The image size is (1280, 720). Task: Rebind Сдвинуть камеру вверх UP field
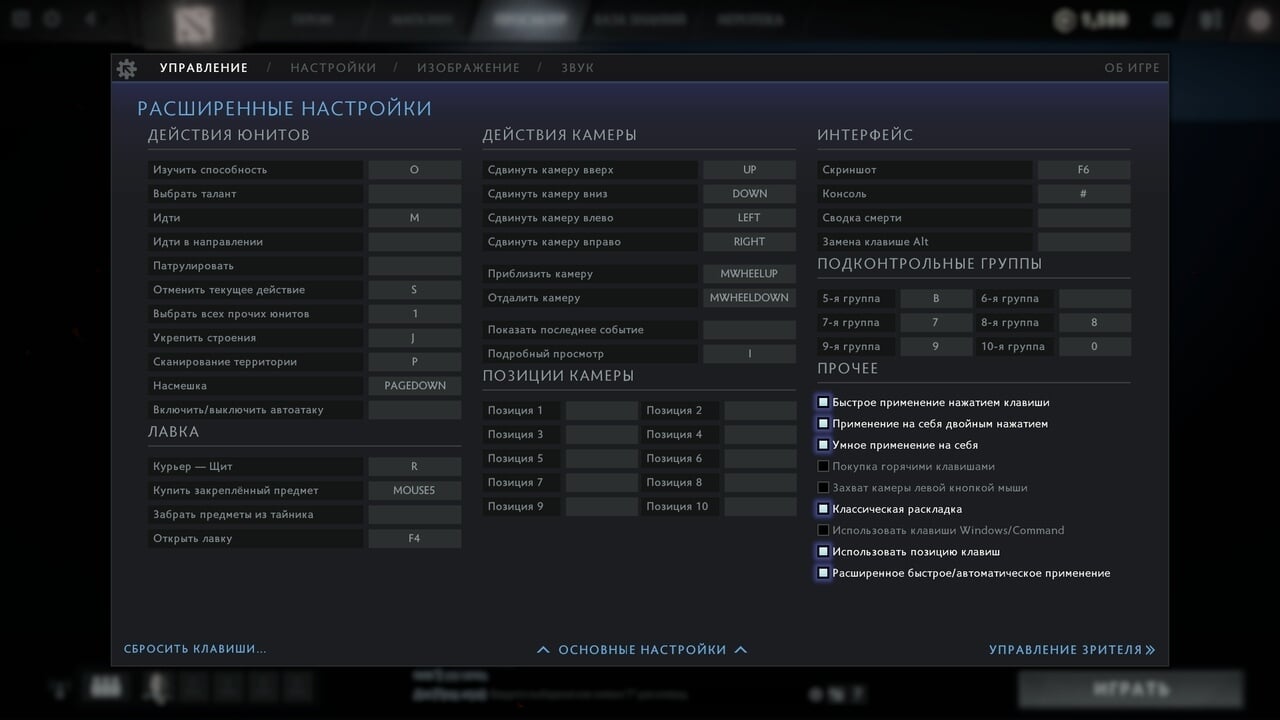point(749,170)
